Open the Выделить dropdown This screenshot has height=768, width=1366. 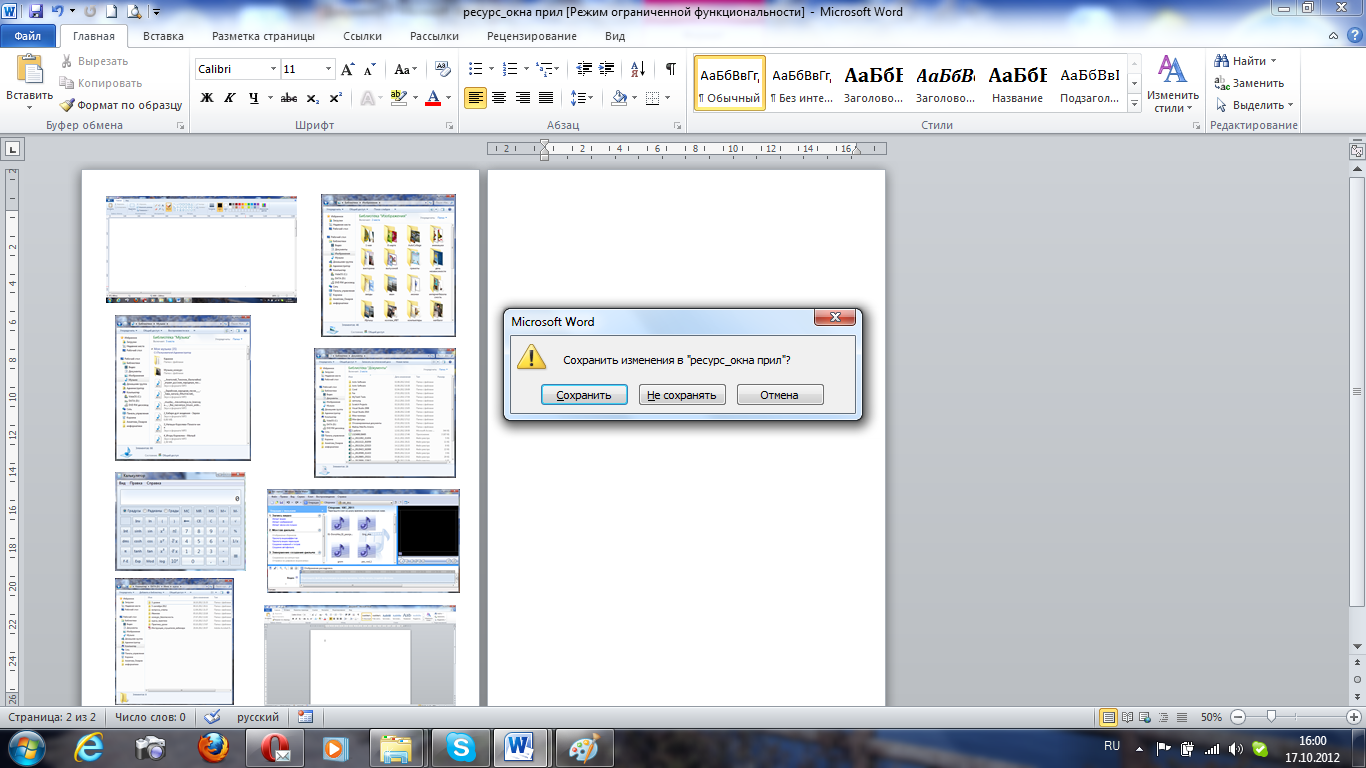click(1254, 105)
